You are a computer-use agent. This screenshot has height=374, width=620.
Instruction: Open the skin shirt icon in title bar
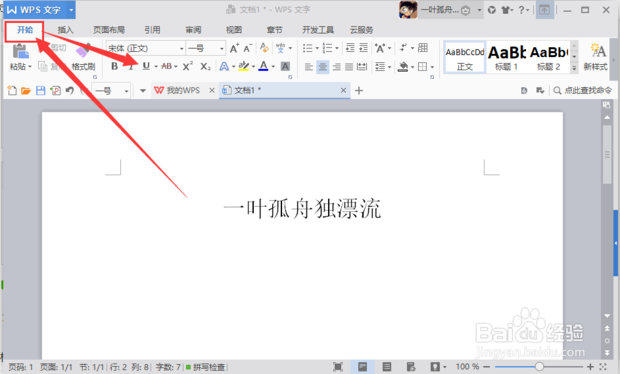click(x=506, y=10)
